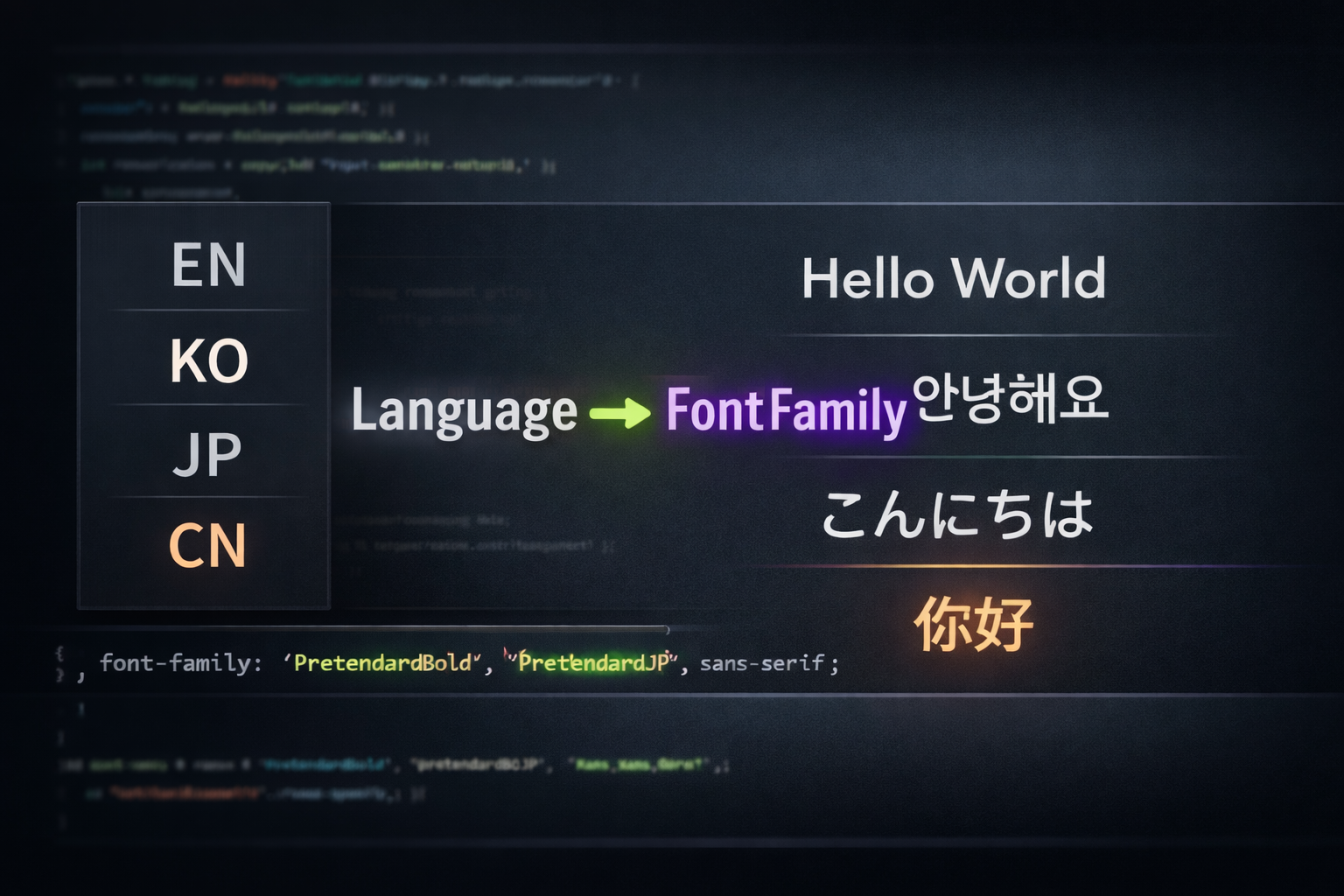Click the 'Hello World' sample text

[x=954, y=278]
